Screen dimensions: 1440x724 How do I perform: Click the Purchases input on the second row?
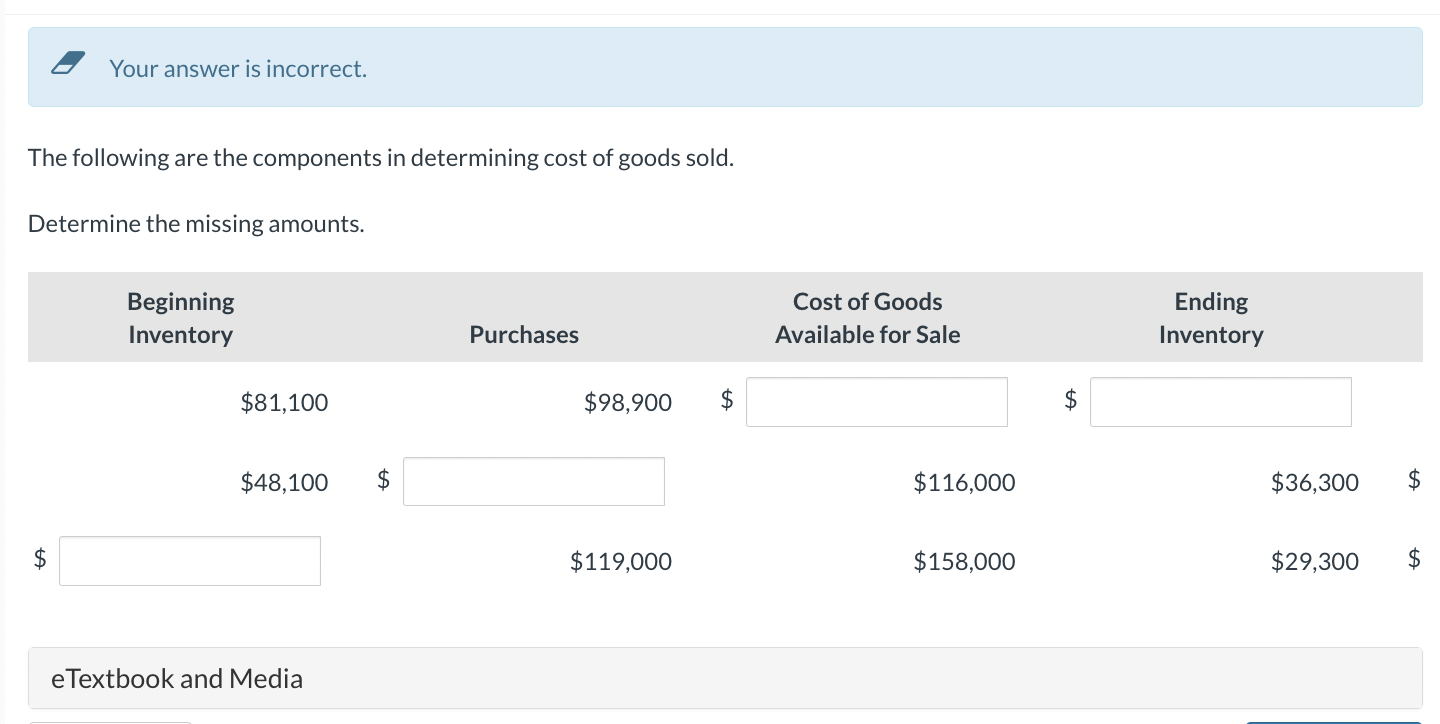533,481
